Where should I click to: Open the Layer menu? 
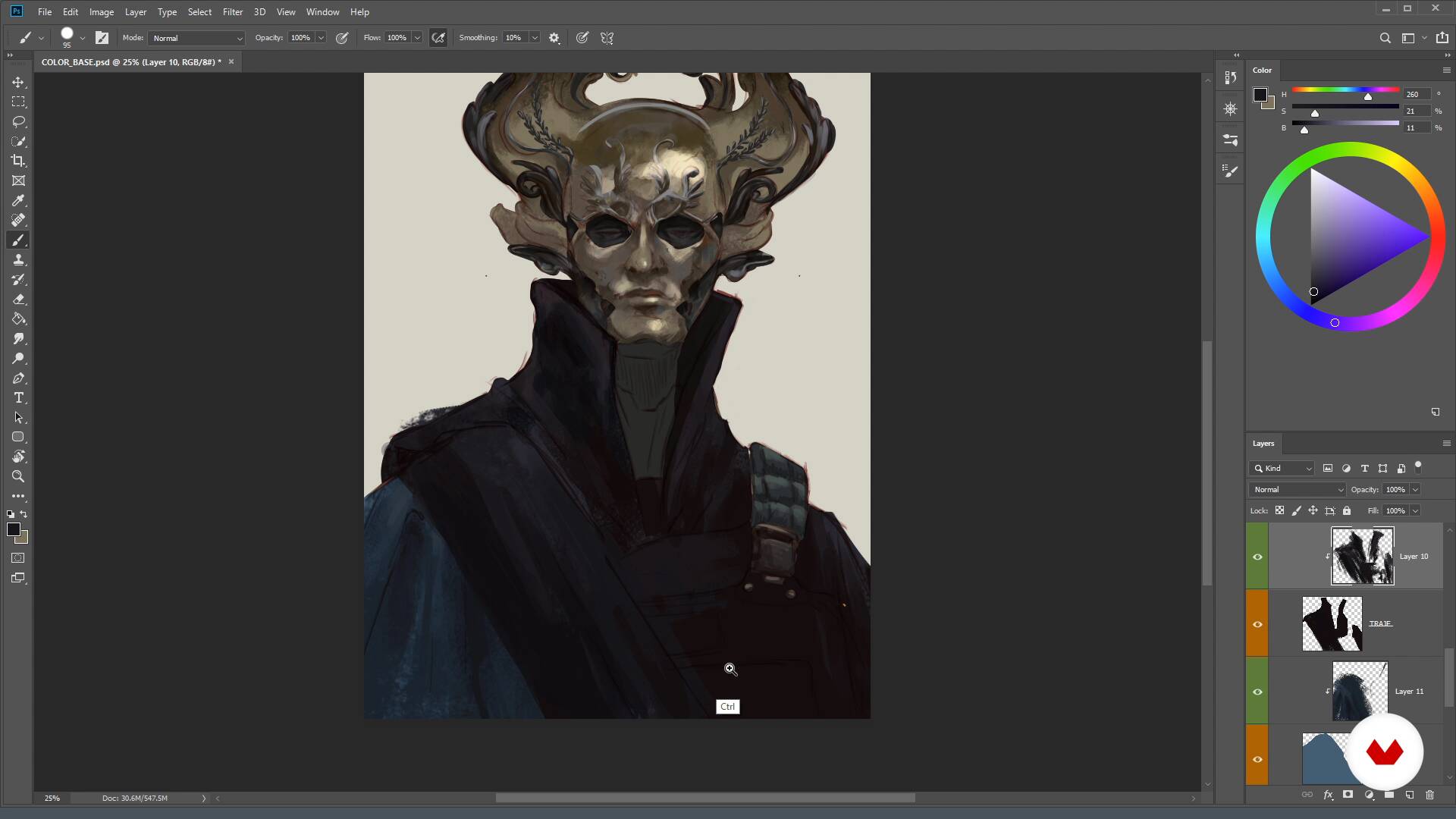coord(136,12)
